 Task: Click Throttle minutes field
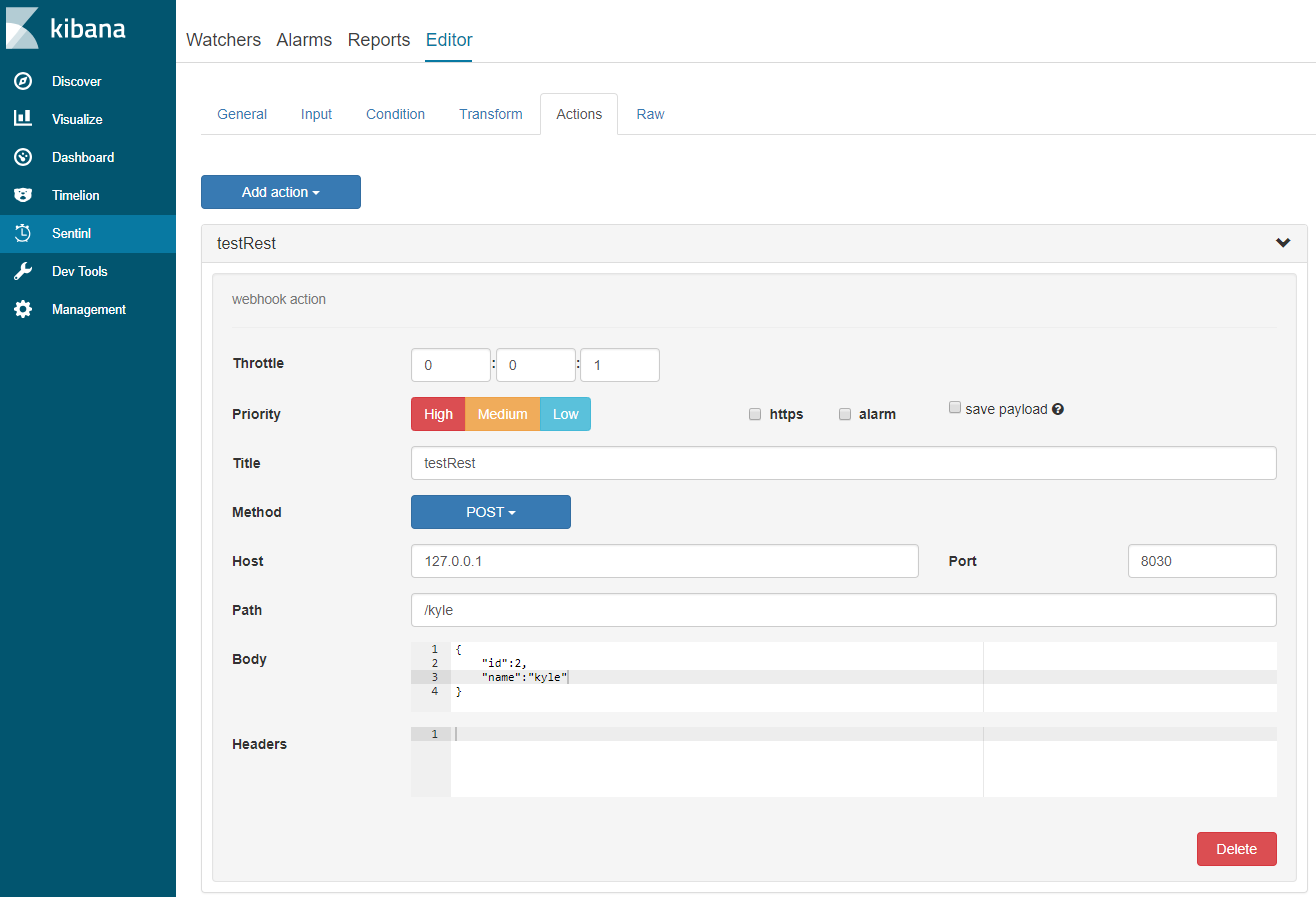point(536,365)
